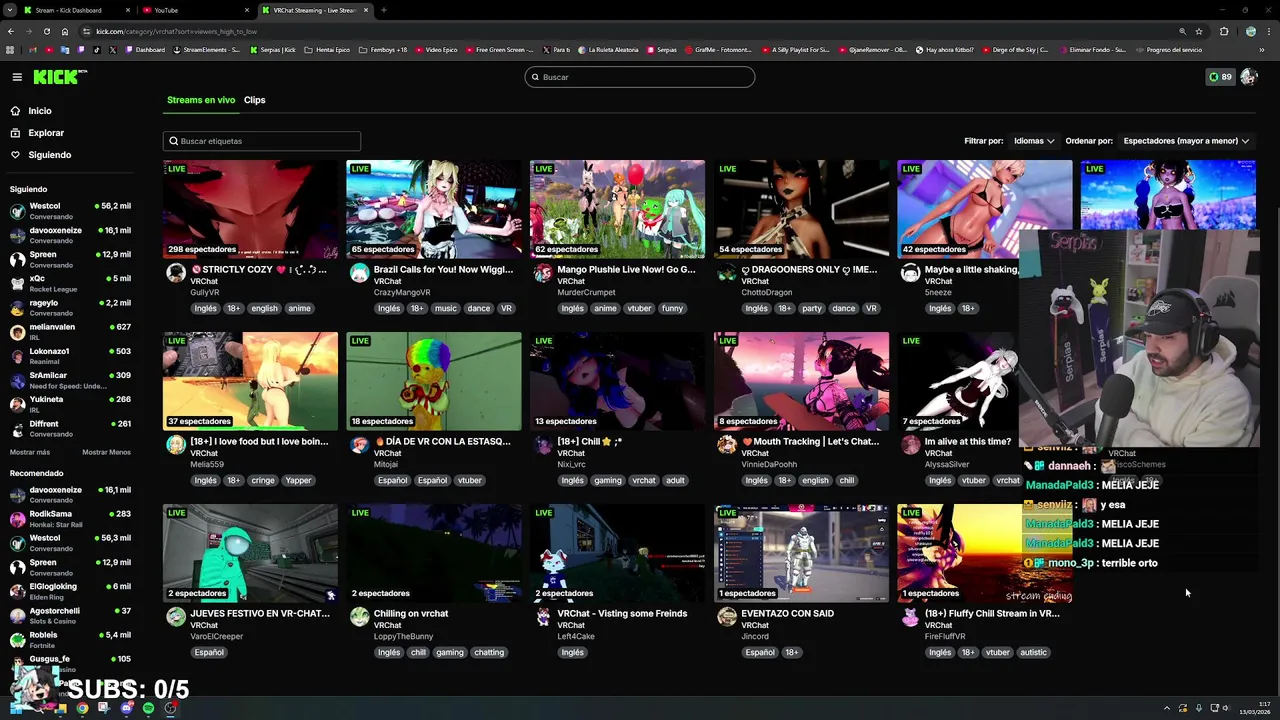Open channel CrazyMangoVR link
The width and height of the screenshot is (1280, 720).
coord(402,293)
